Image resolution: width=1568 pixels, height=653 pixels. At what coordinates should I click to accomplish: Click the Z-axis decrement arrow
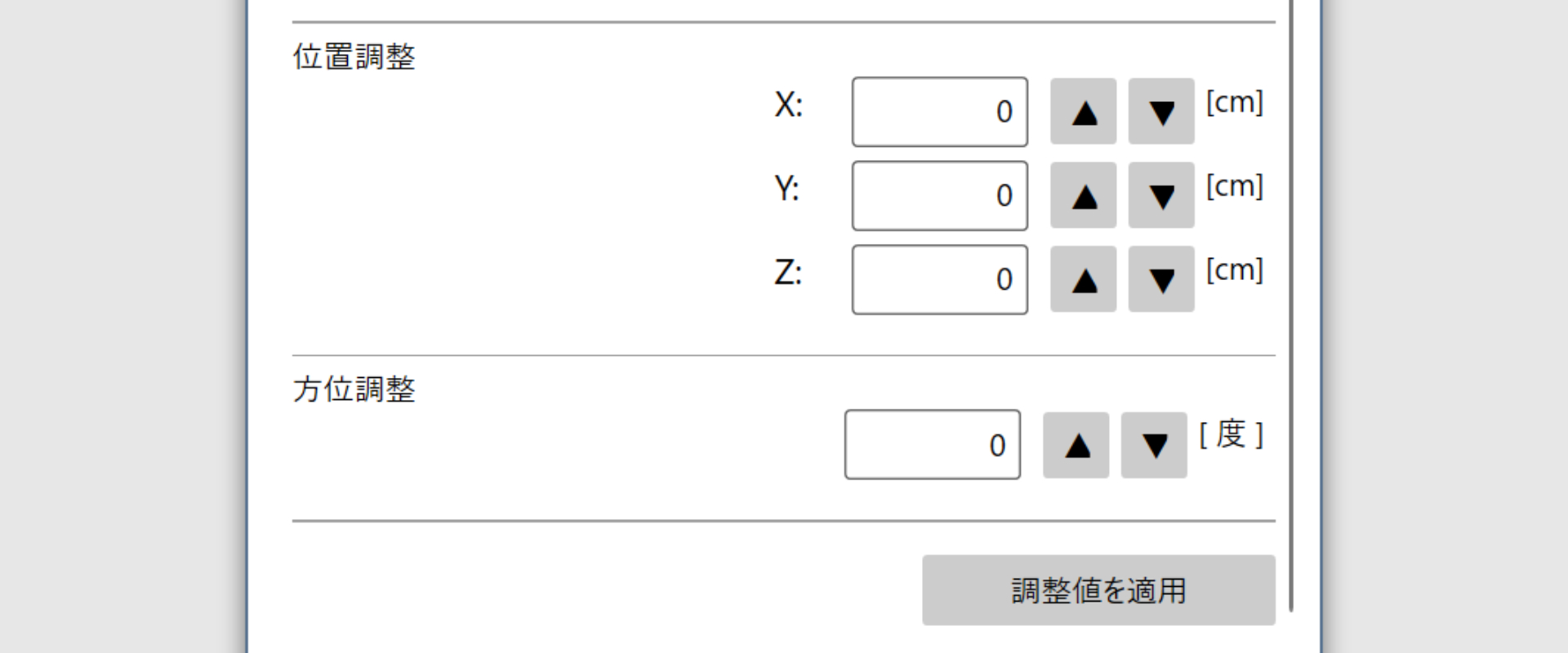coord(1160,279)
